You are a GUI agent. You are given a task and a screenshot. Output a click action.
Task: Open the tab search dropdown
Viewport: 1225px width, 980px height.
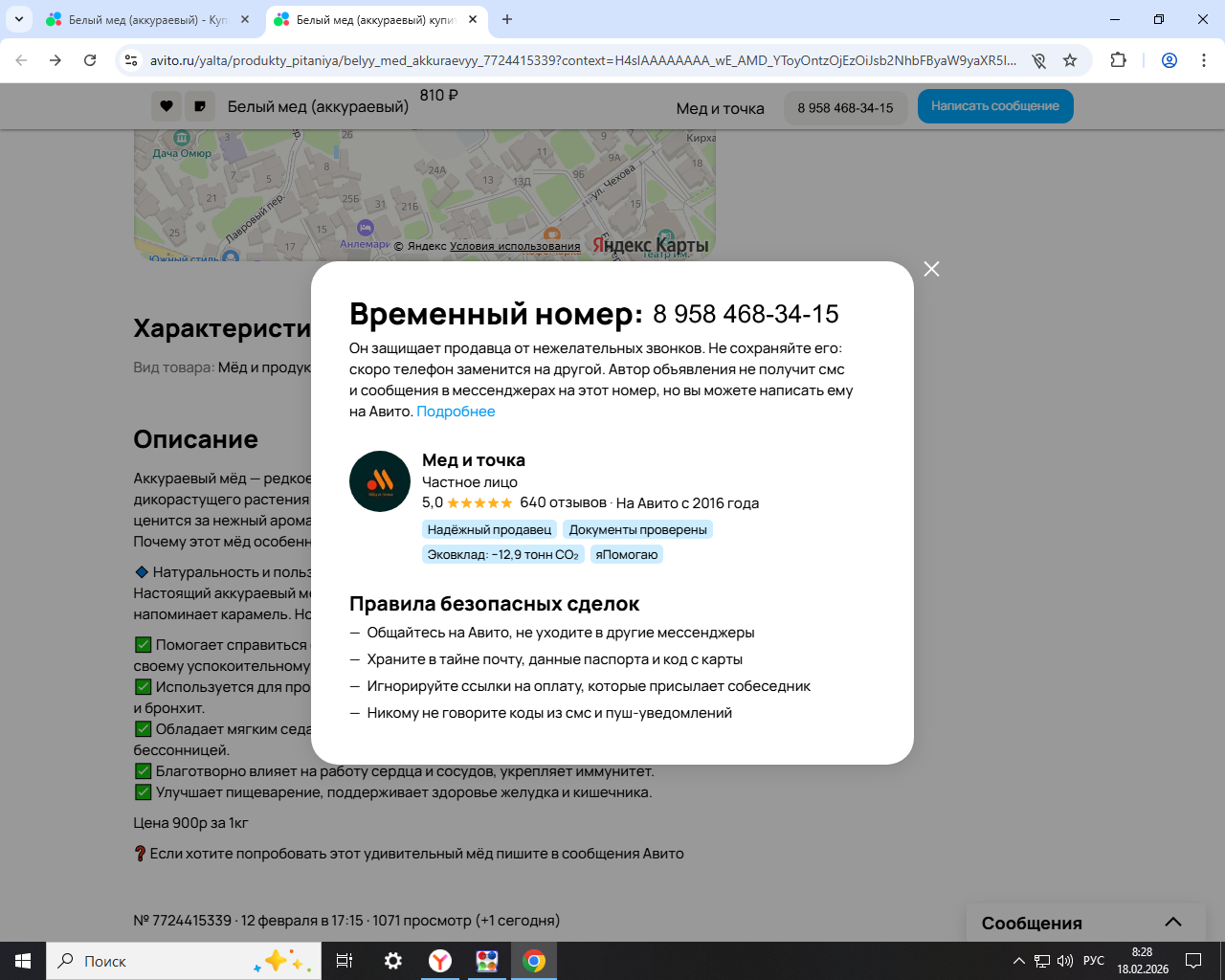coord(18,19)
